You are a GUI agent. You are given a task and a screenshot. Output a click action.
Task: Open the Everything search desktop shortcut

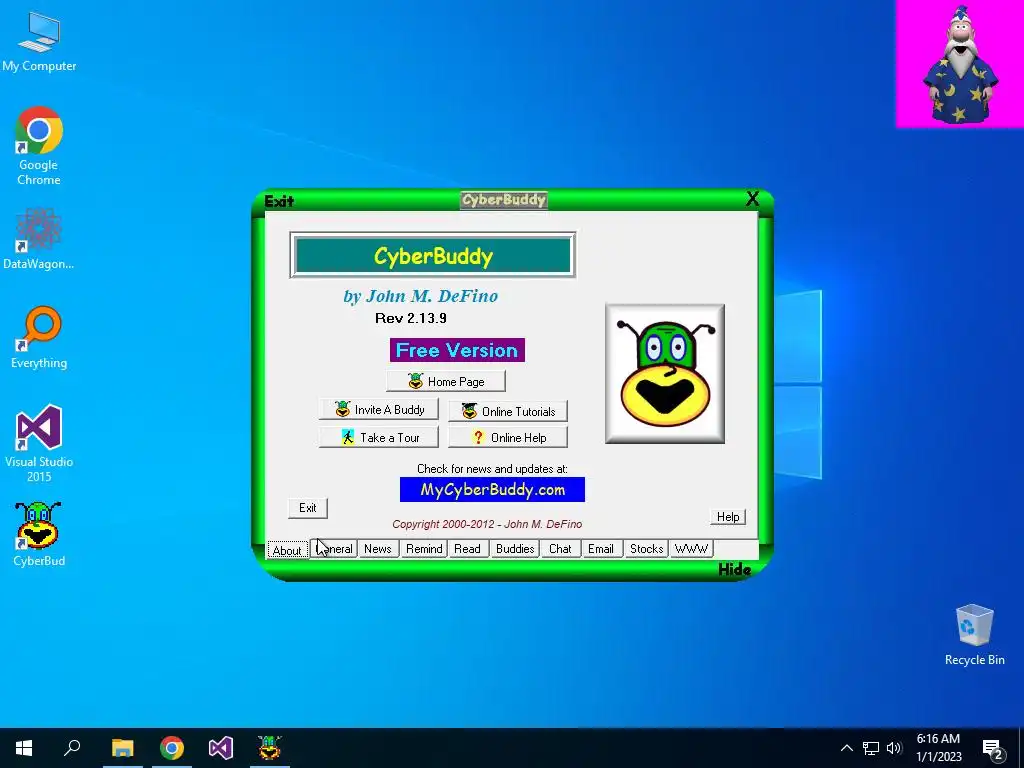39,337
